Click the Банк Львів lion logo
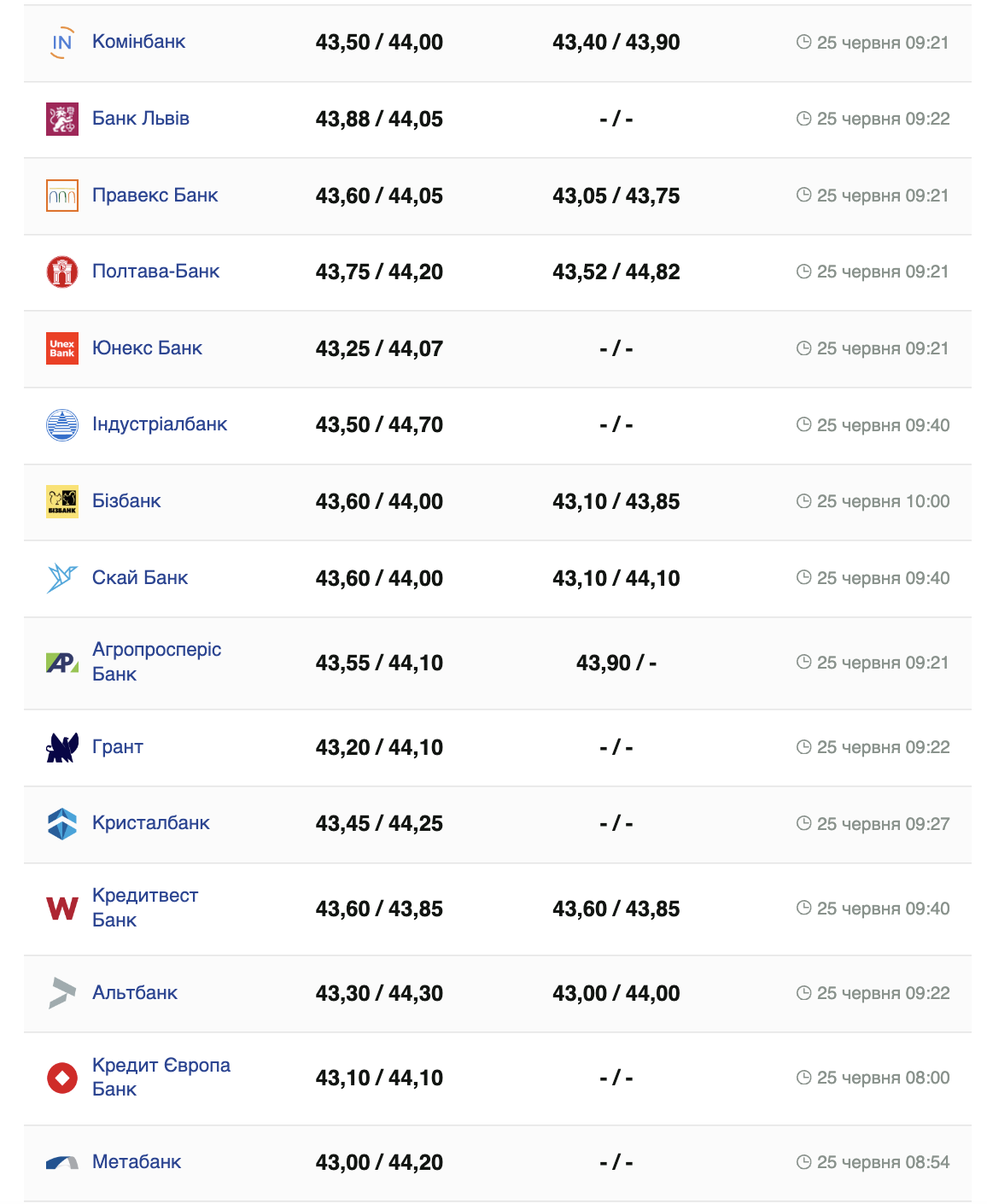Image resolution: width=987 pixels, height=1204 pixels. tap(61, 119)
